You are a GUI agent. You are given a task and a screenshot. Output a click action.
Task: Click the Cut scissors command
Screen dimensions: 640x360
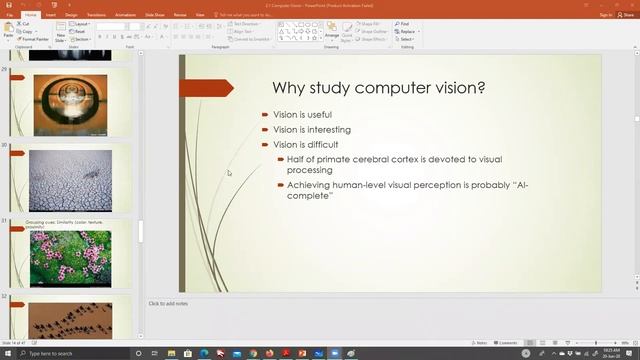click(23, 24)
